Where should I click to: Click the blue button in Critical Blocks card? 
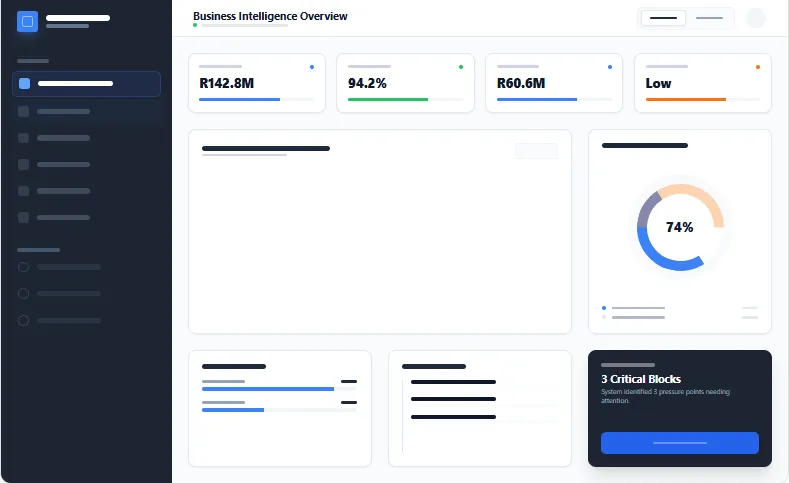(x=680, y=443)
